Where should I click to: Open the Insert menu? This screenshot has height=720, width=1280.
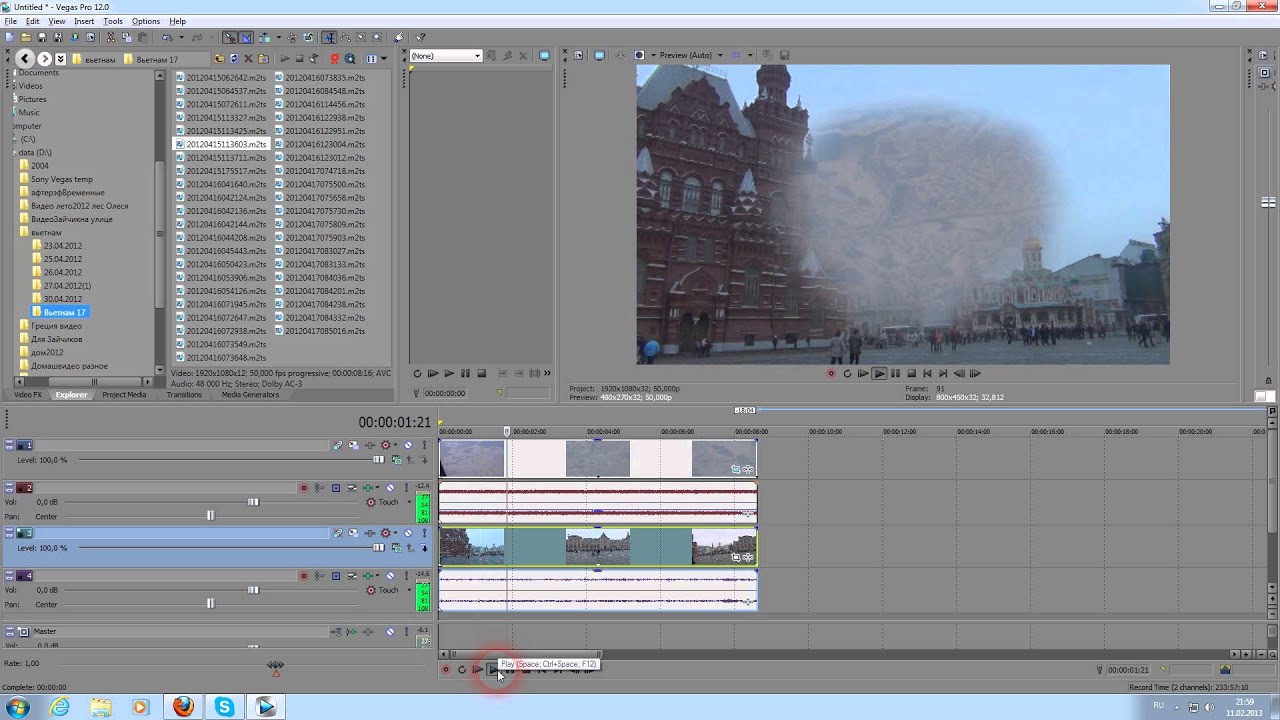84,21
